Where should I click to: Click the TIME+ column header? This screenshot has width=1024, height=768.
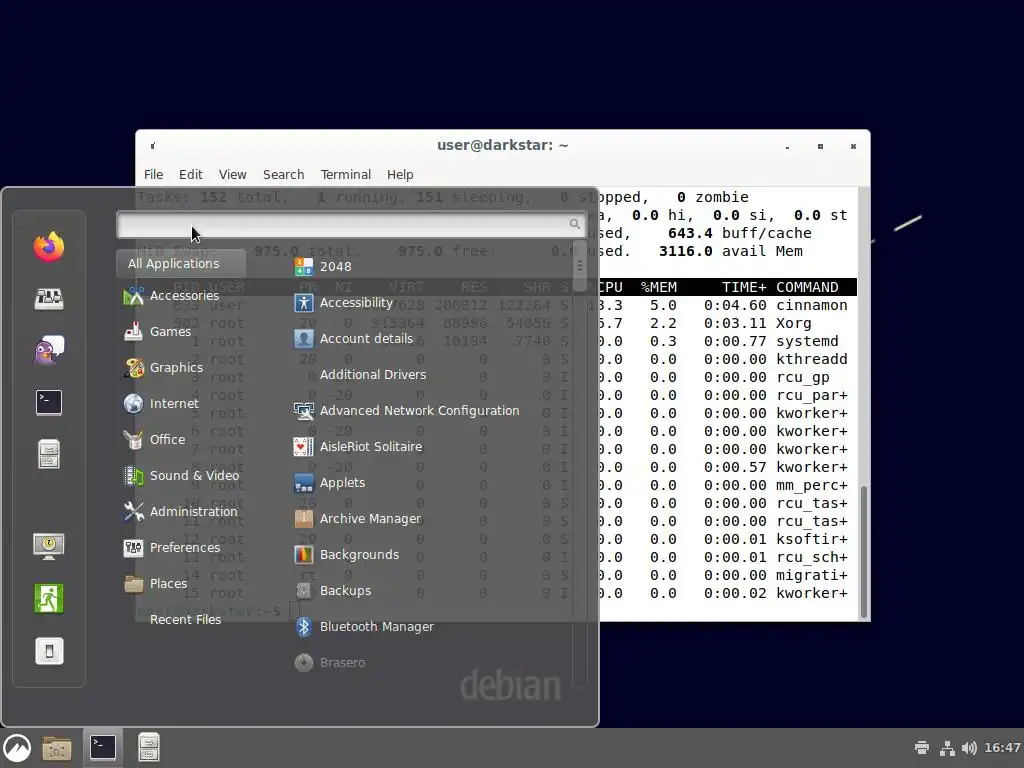[x=744, y=287]
